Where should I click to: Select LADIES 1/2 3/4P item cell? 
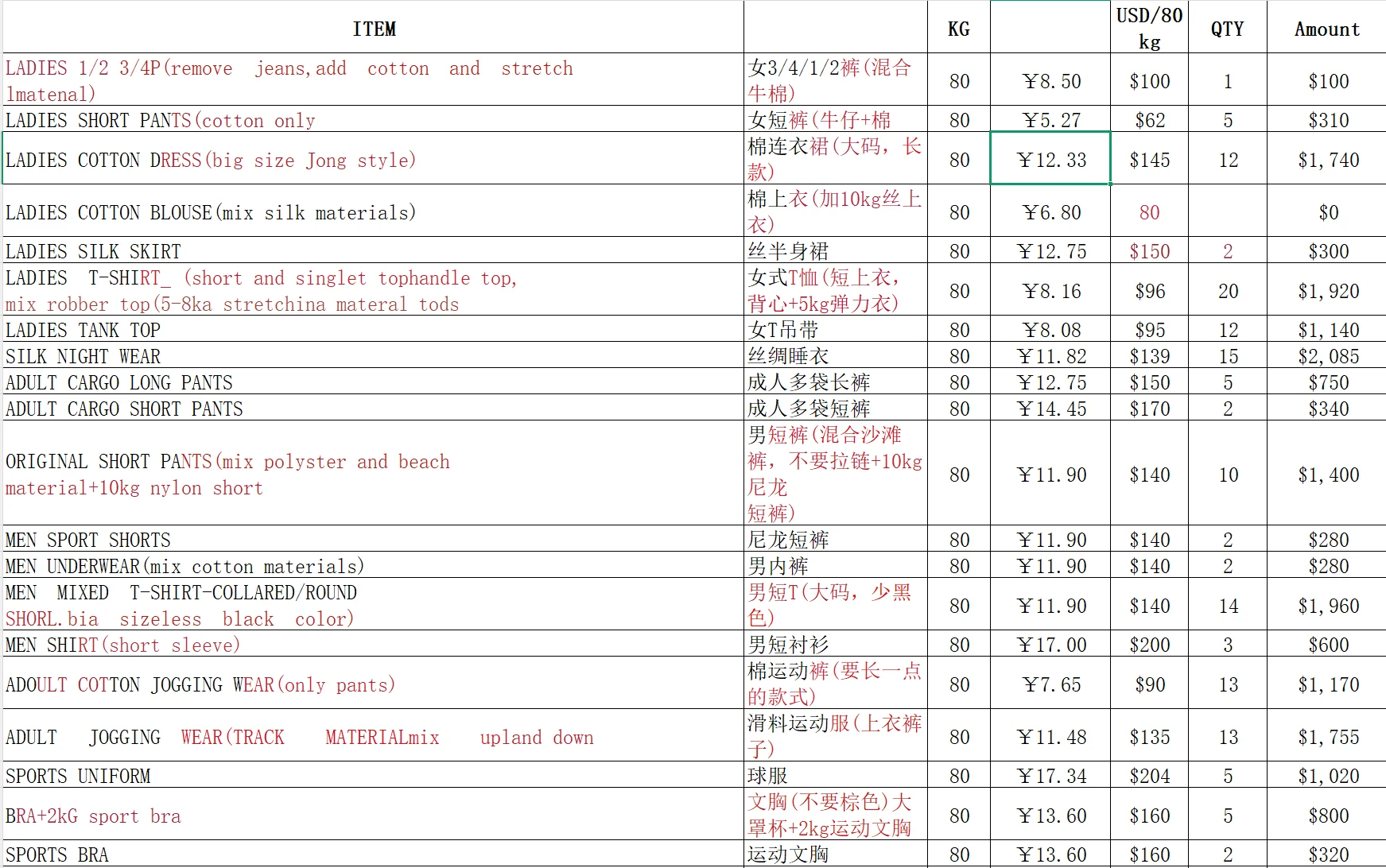(373, 80)
